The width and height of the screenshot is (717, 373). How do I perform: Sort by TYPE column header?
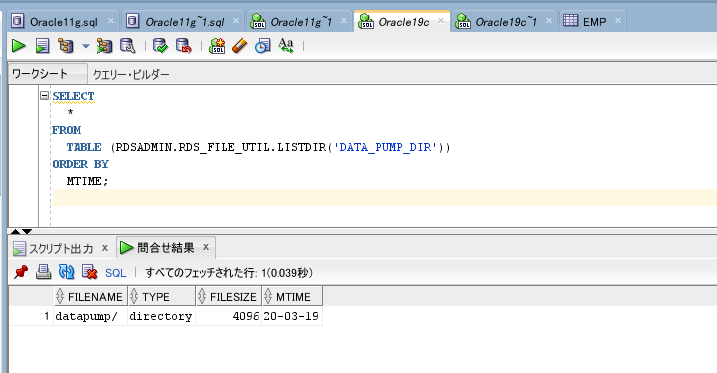pyautogui.click(x=162, y=297)
